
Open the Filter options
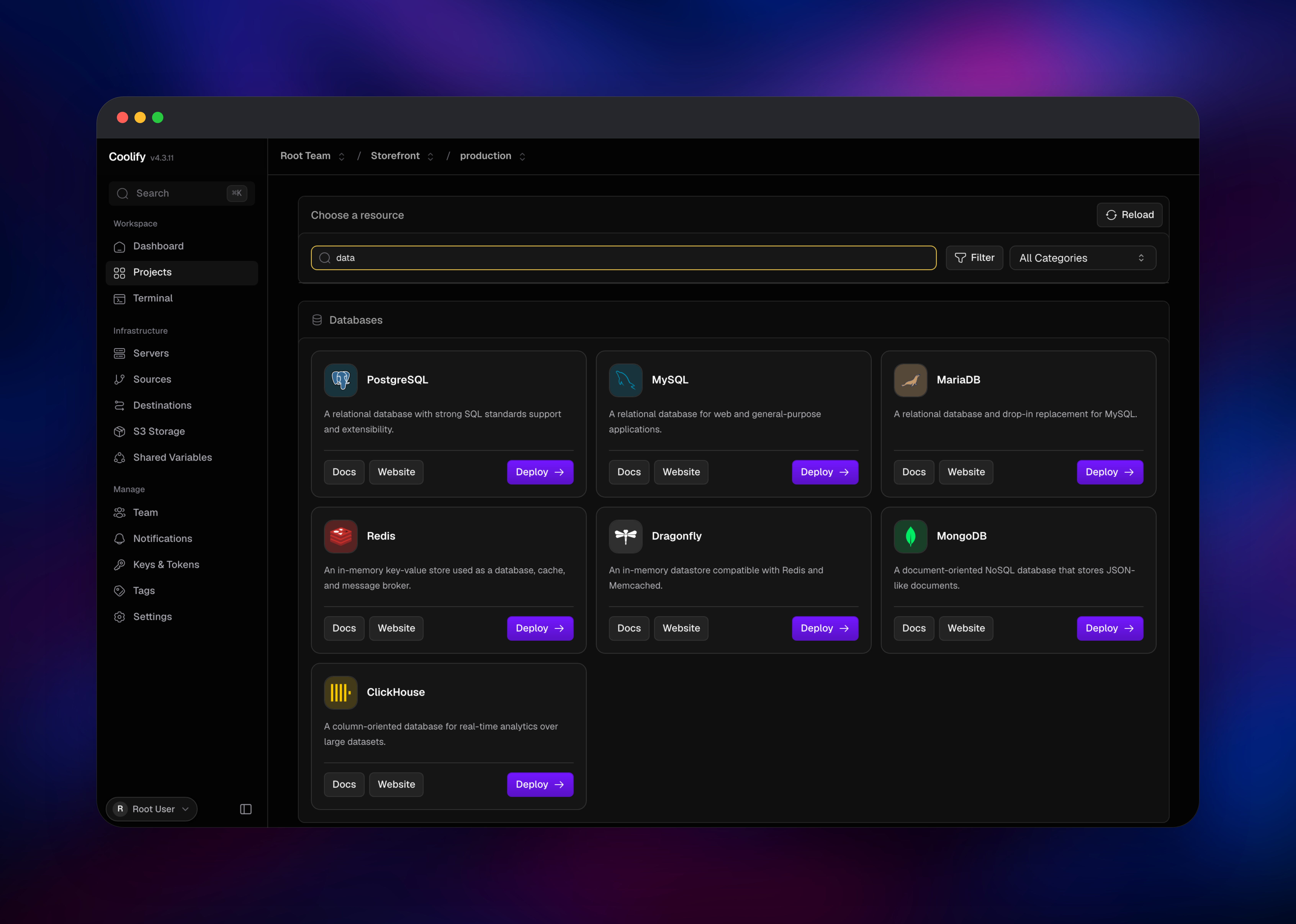tap(974, 258)
